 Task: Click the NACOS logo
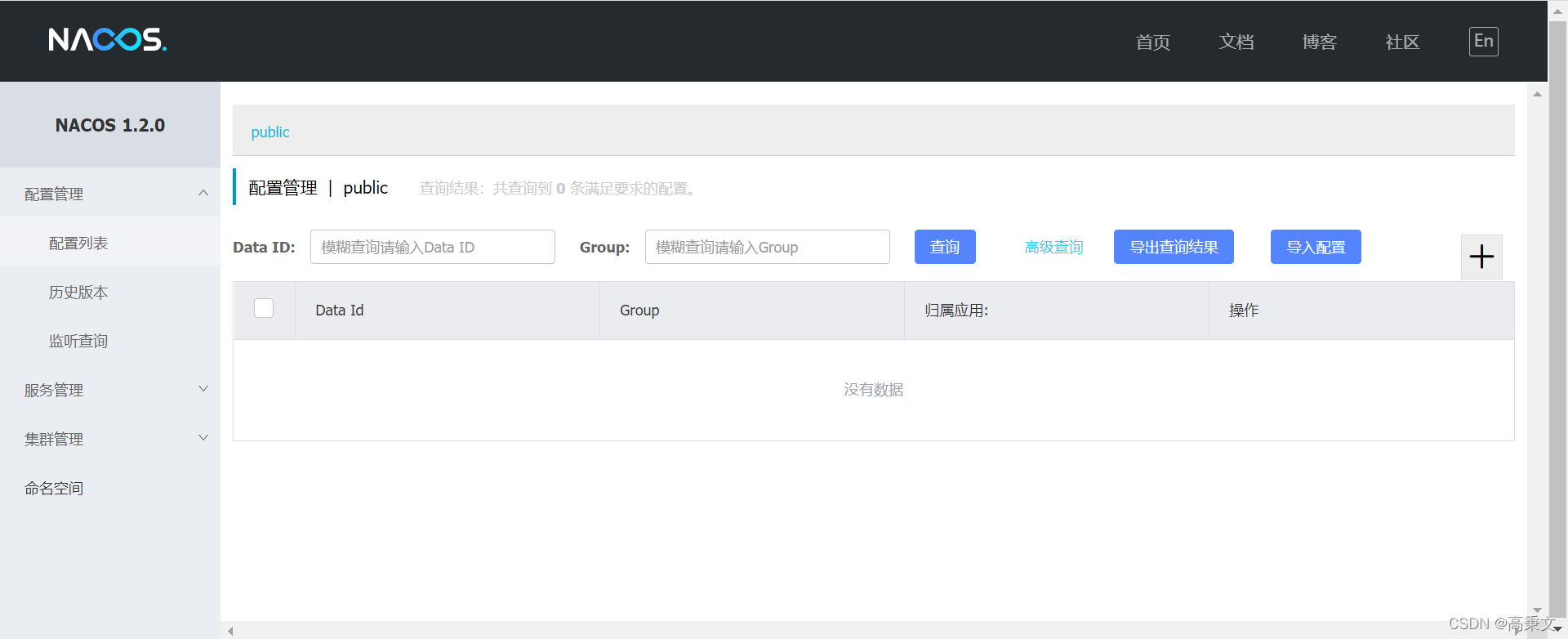(x=107, y=39)
